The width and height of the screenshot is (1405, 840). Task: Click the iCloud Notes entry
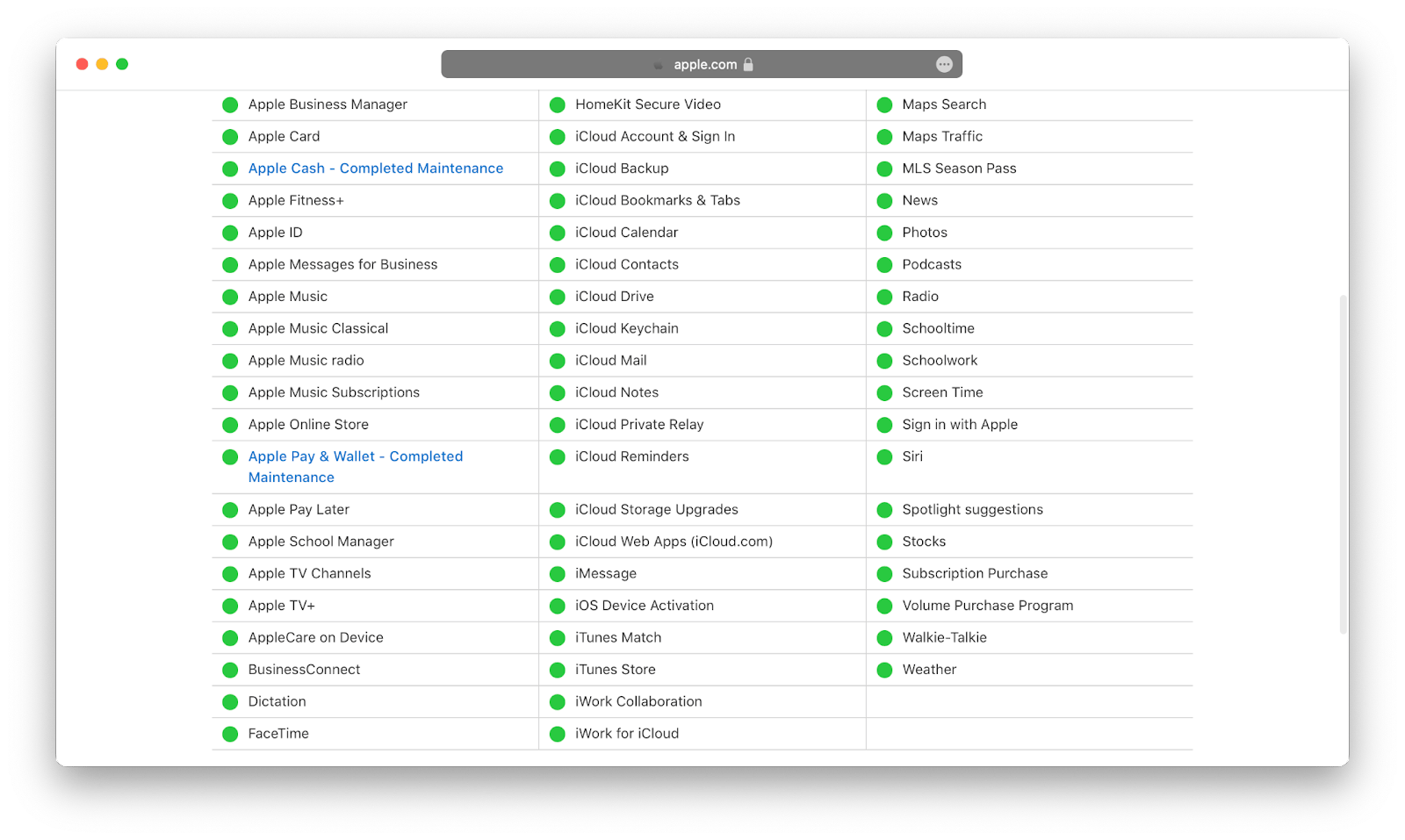pos(616,392)
